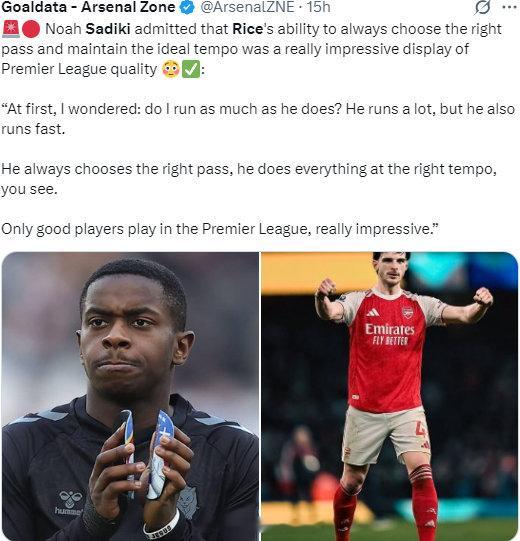This screenshot has width=520, height=541.
Task: Click the red circle emoji
Action: click(x=31, y=29)
